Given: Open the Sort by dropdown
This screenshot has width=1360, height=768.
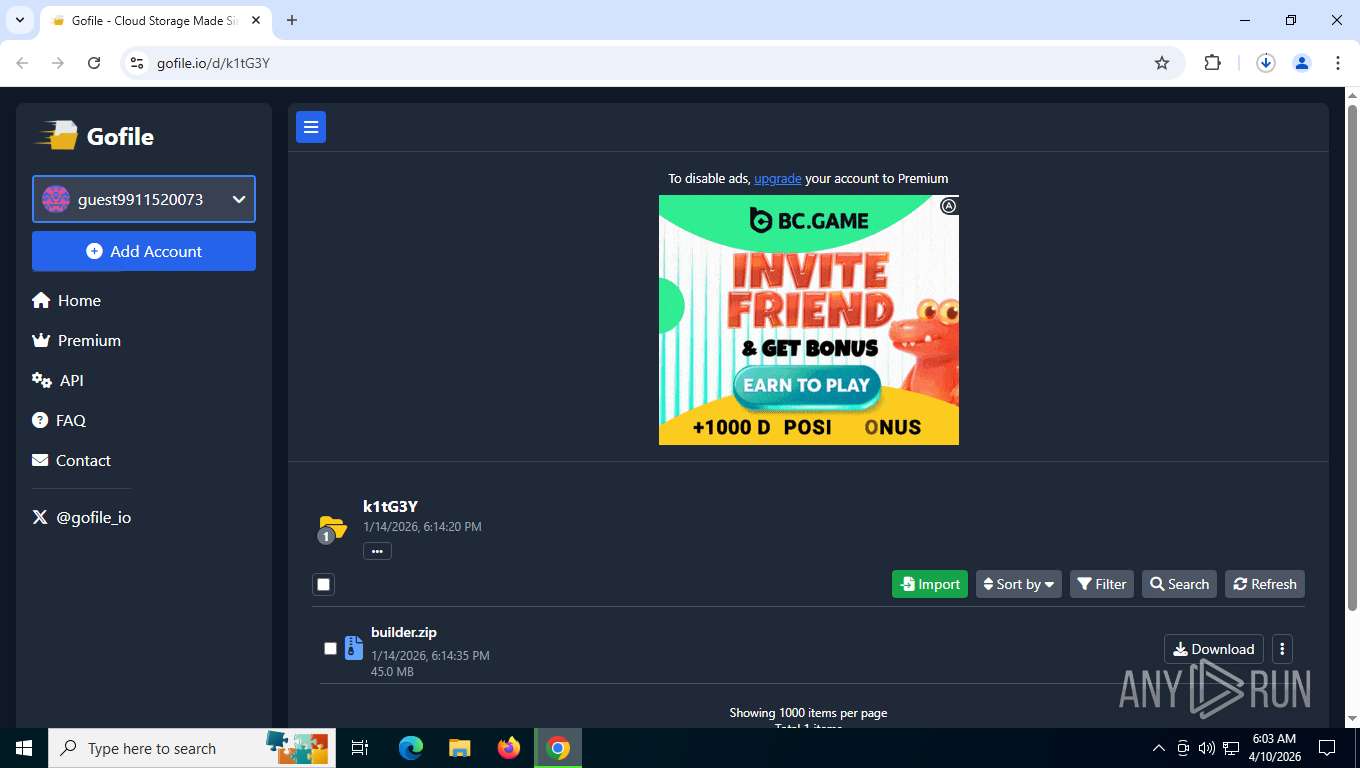Looking at the screenshot, I should click(x=1019, y=584).
